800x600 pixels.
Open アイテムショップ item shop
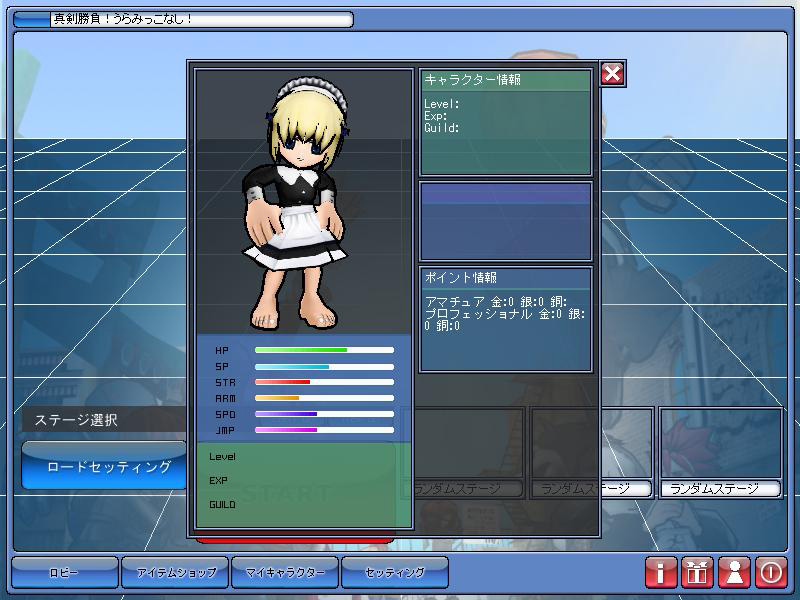coord(175,572)
